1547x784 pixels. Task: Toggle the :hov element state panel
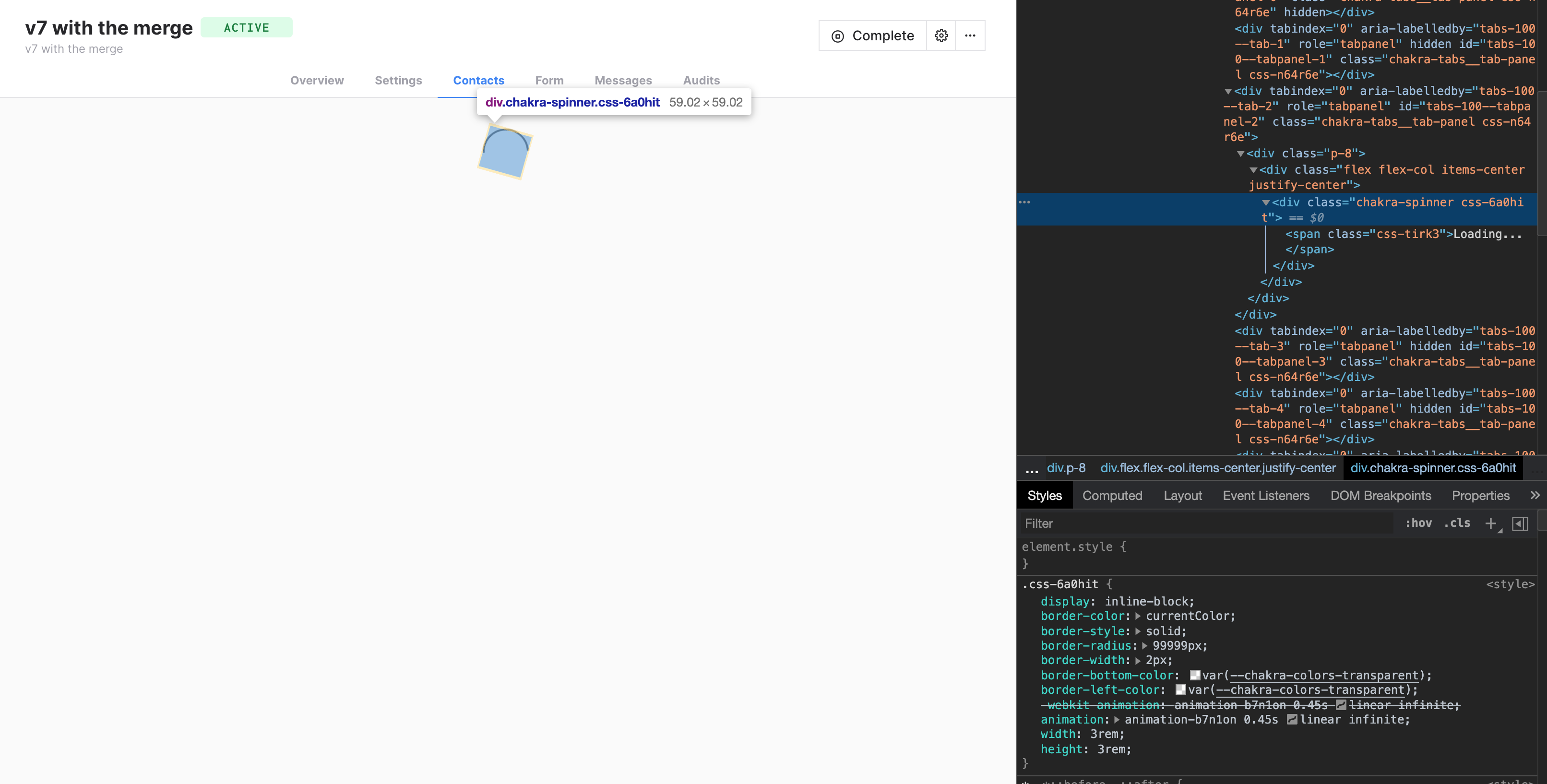1418,523
